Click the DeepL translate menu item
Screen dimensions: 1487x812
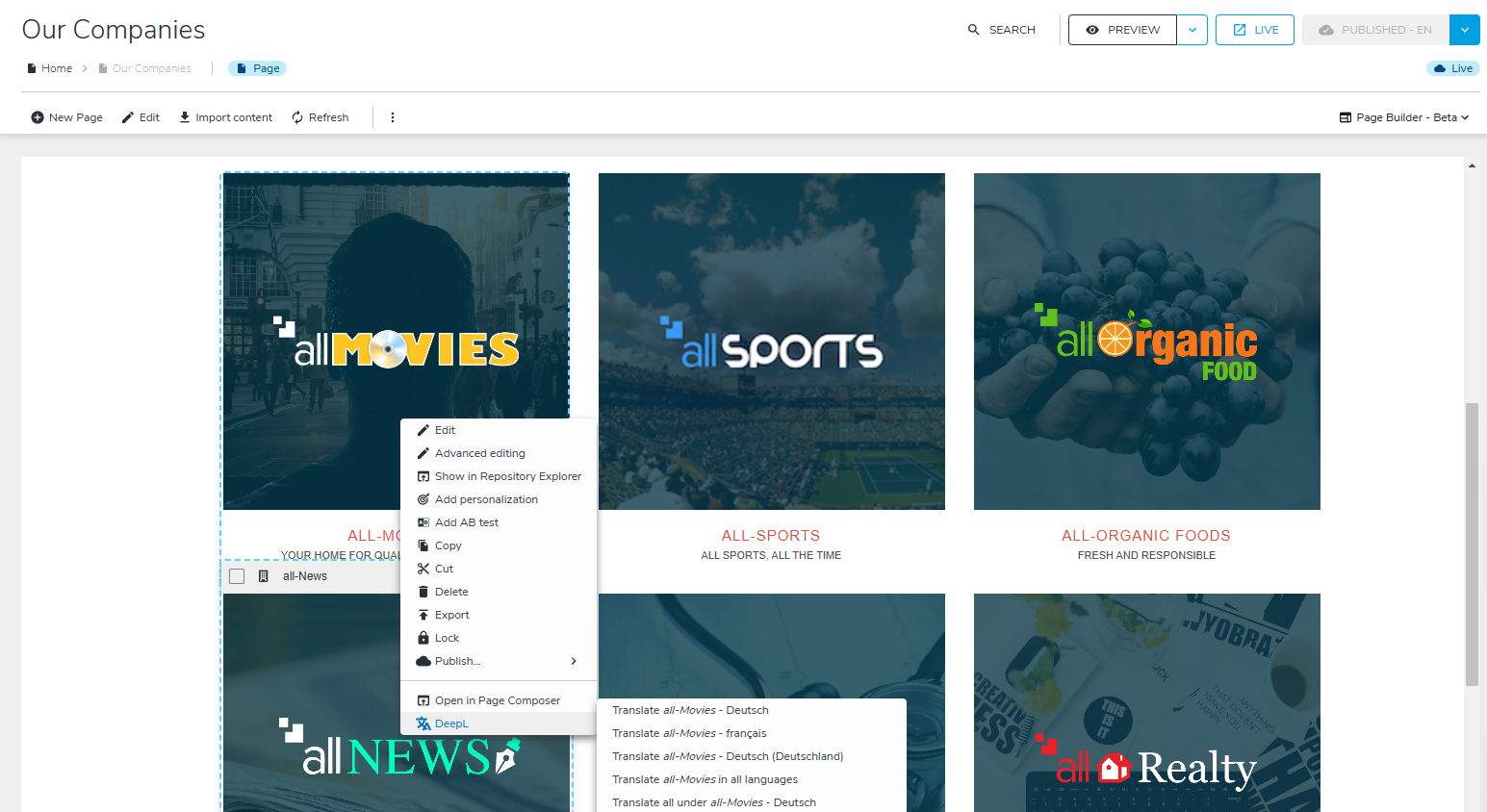coord(499,723)
